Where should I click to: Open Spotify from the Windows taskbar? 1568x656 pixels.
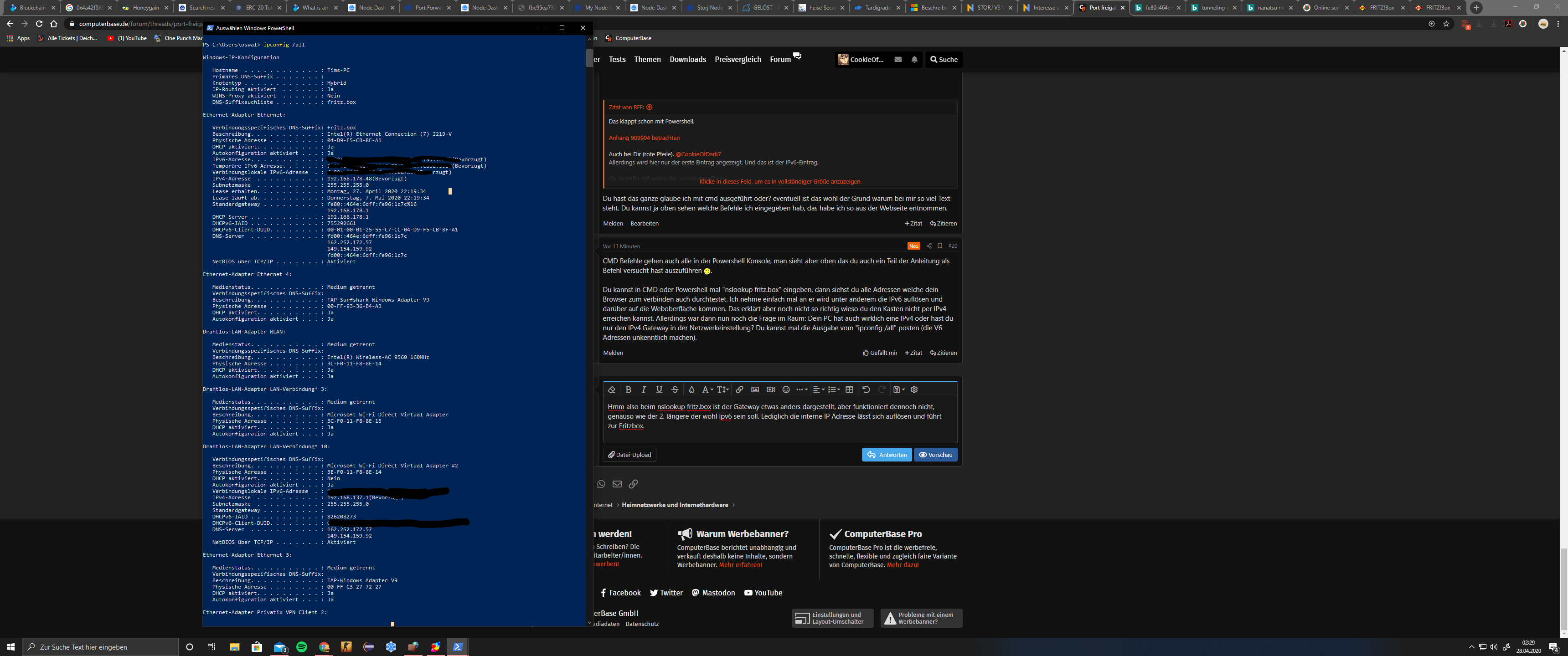click(302, 647)
